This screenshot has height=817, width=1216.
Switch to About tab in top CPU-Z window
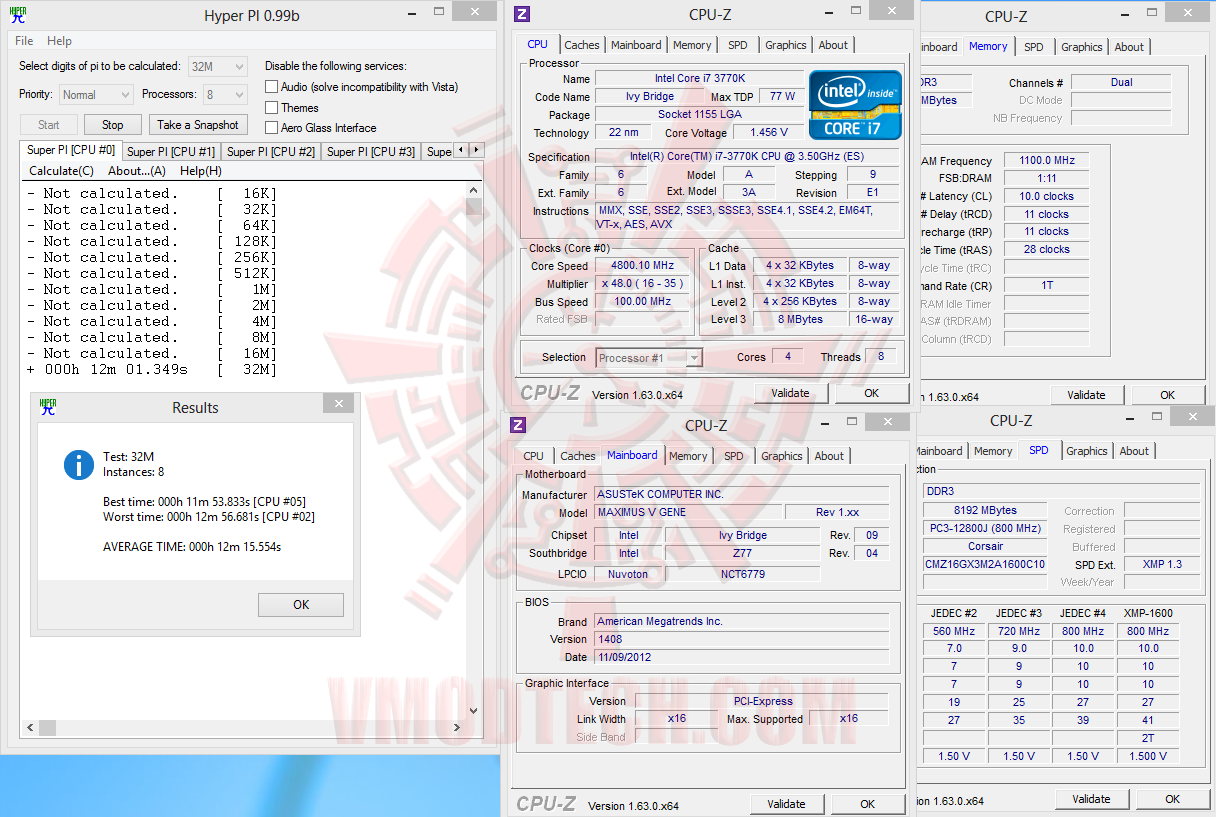coord(833,45)
